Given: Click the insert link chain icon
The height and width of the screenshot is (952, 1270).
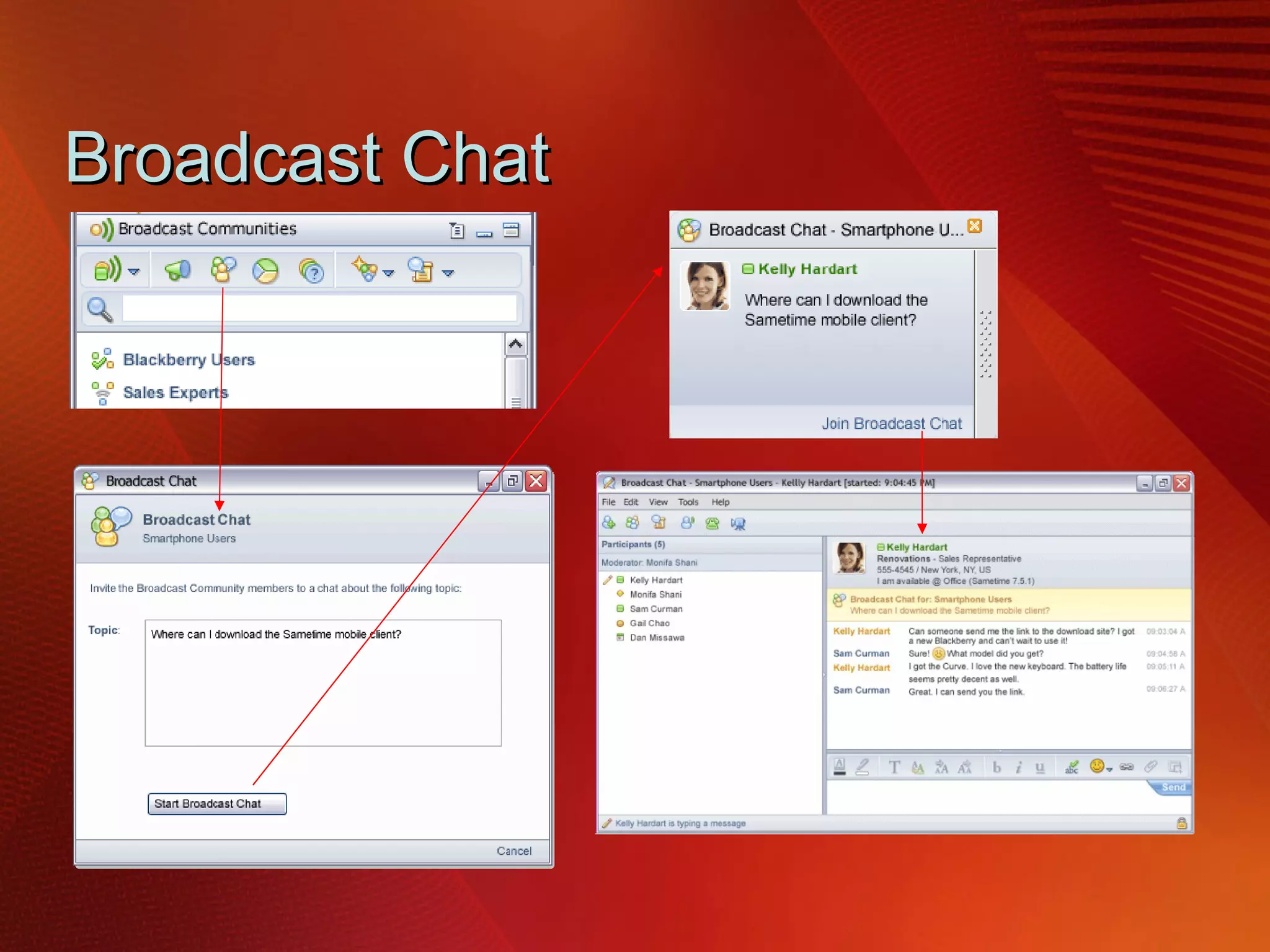Looking at the screenshot, I should [1127, 767].
